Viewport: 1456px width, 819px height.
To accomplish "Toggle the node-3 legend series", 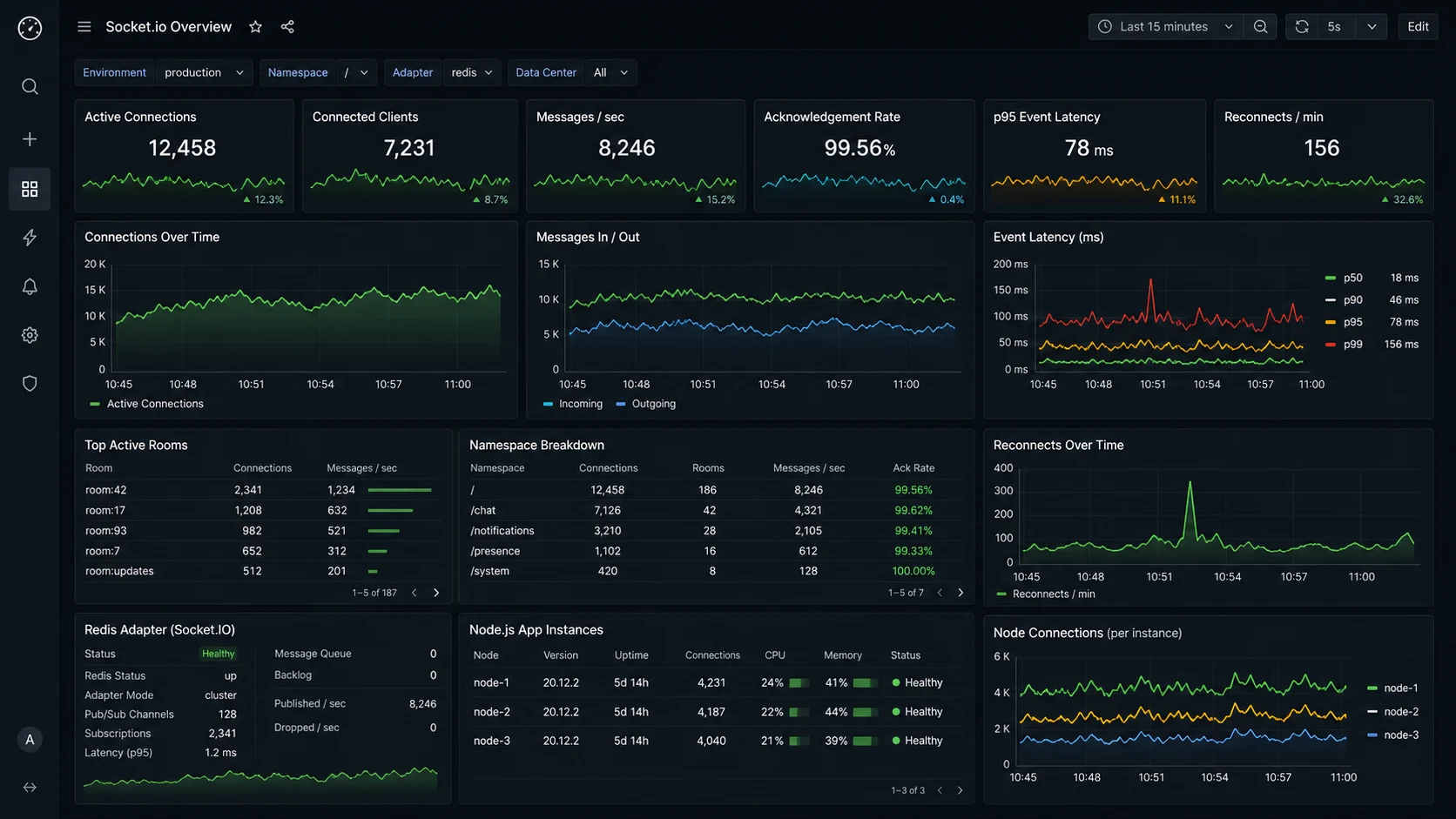I will click(x=1393, y=735).
